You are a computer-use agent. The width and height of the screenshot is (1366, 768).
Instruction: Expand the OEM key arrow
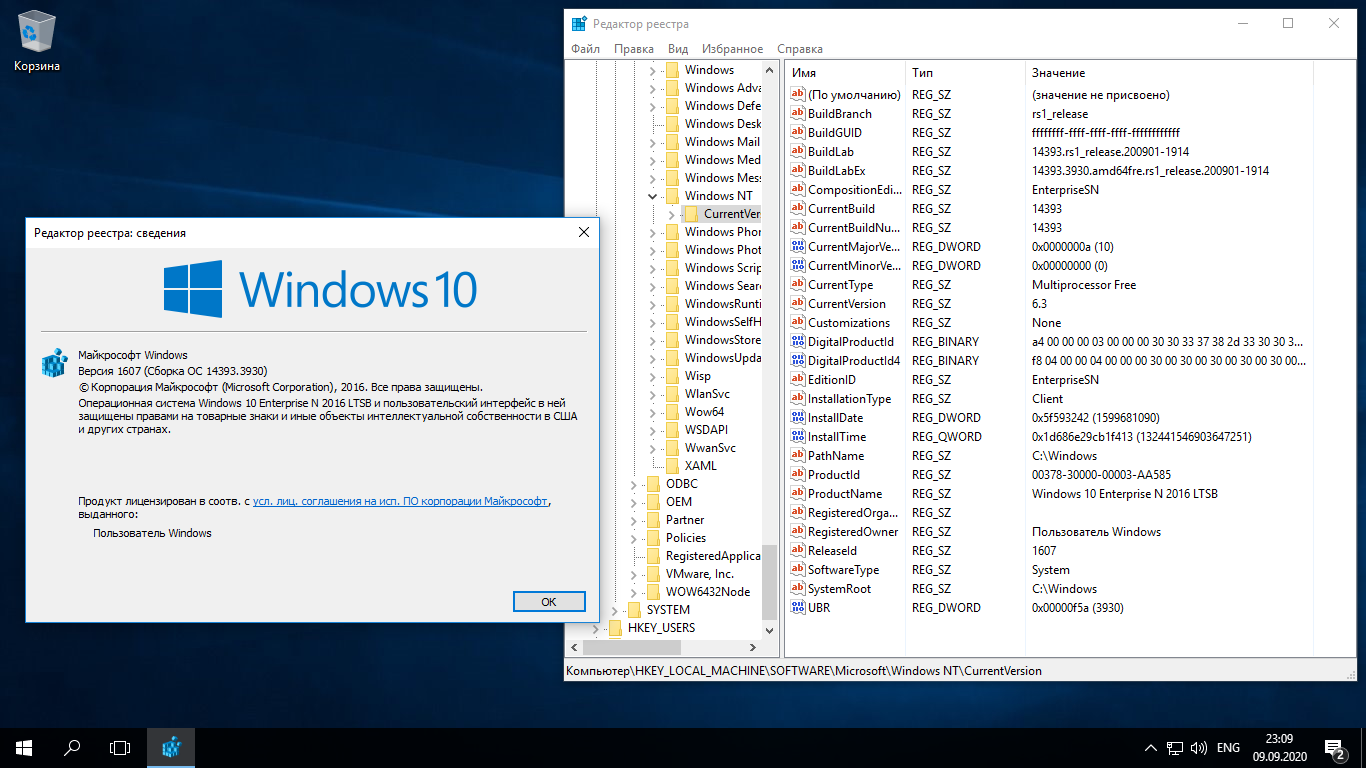coord(633,501)
